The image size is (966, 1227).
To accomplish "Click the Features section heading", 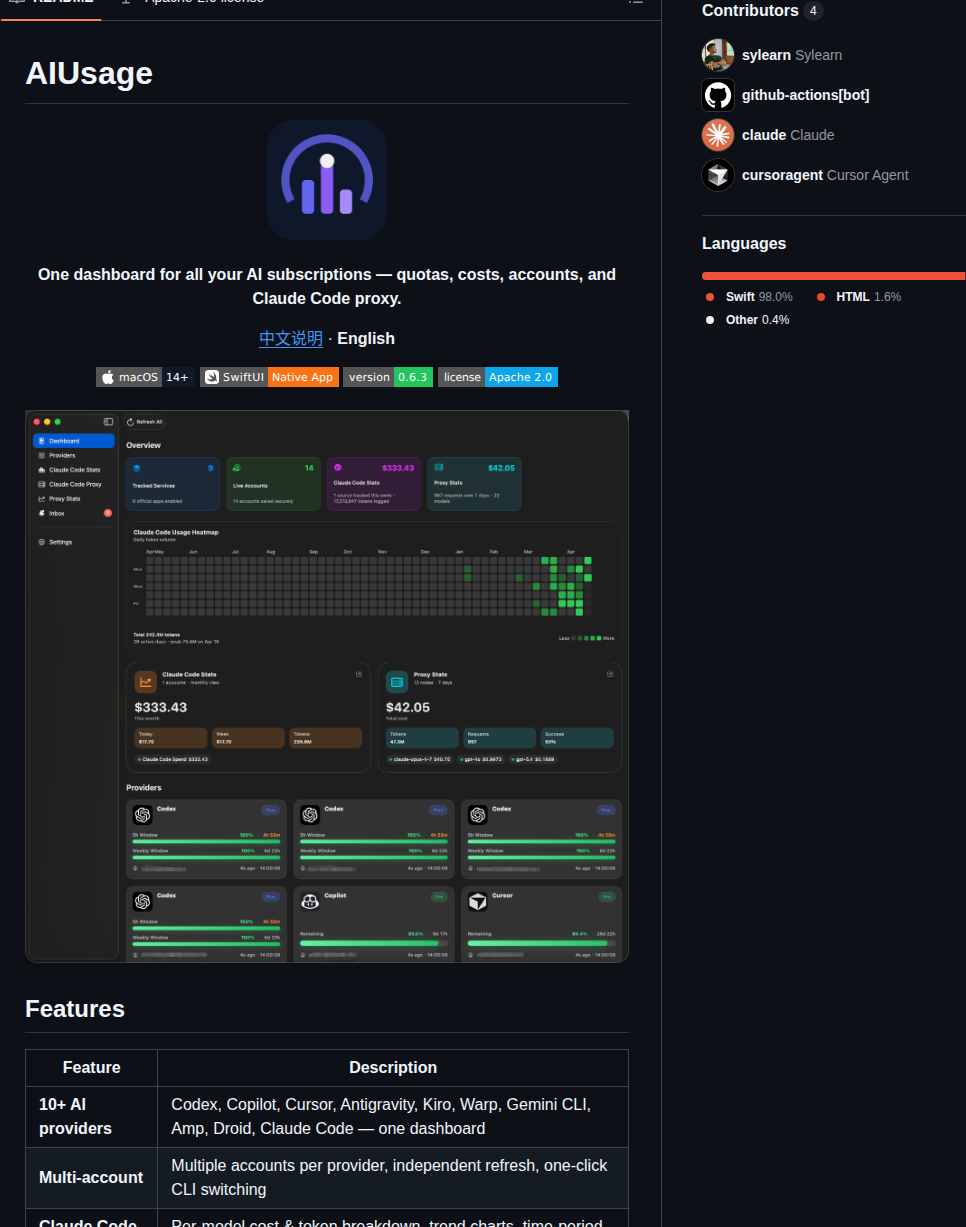I will click(x=75, y=1008).
